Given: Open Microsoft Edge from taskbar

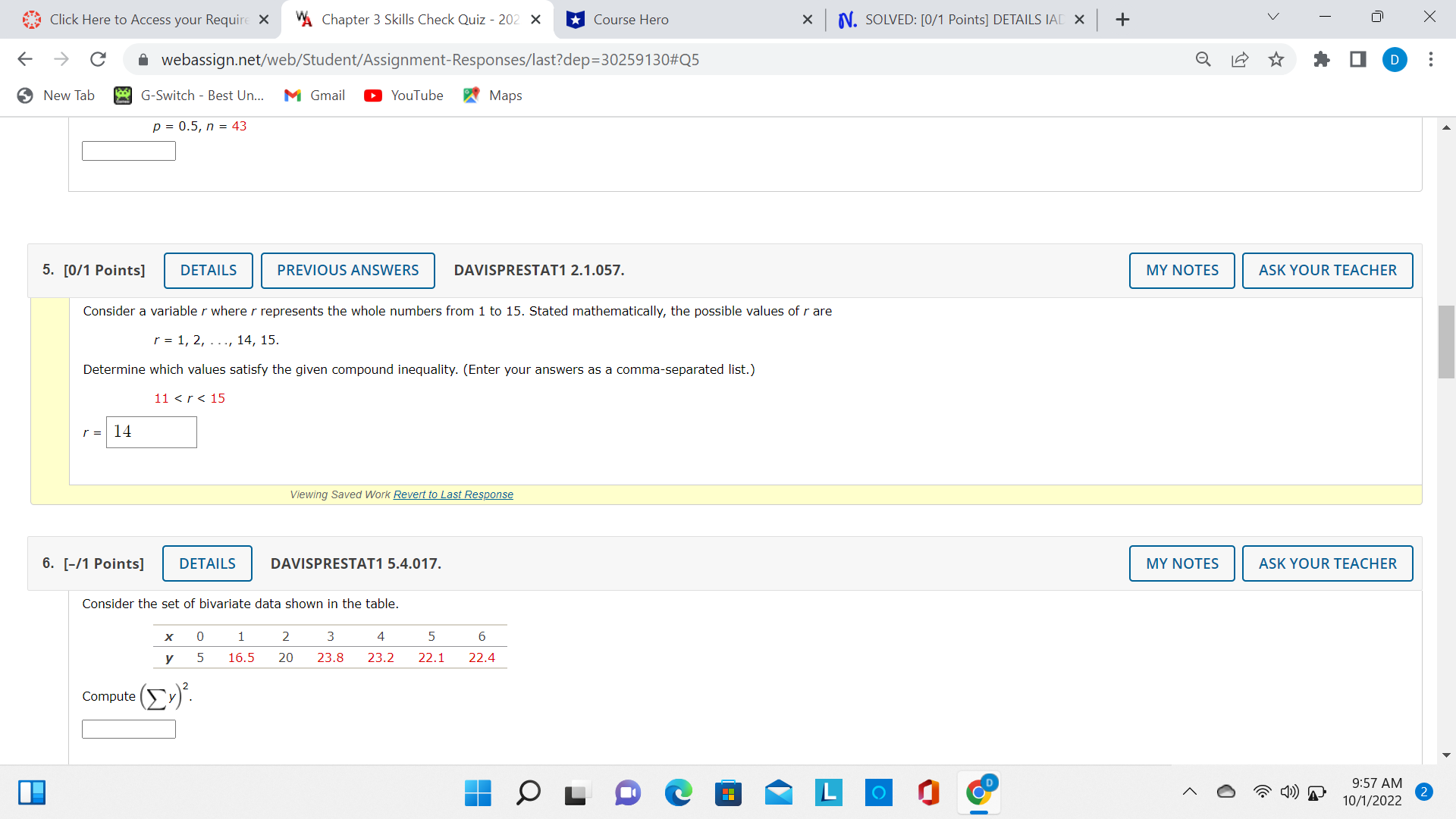Looking at the screenshot, I should (x=678, y=793).
